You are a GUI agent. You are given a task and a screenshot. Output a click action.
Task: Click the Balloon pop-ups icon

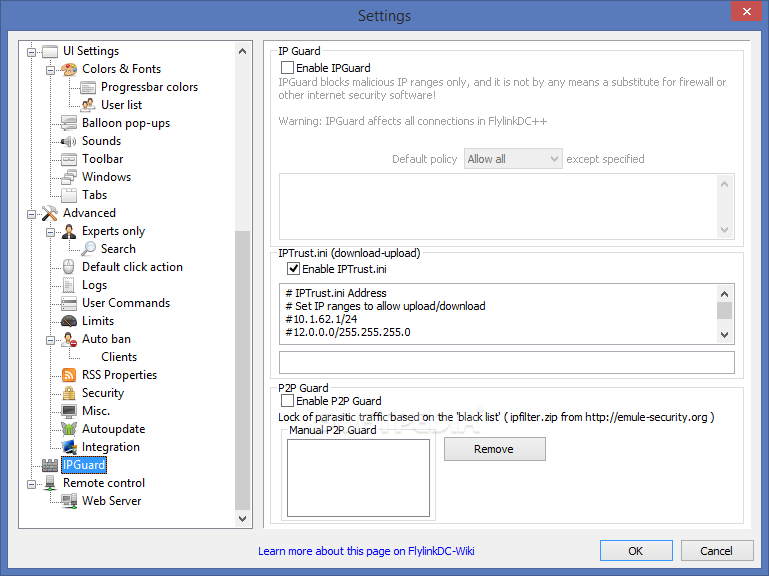pyautogui.click(x=69, y=123)
